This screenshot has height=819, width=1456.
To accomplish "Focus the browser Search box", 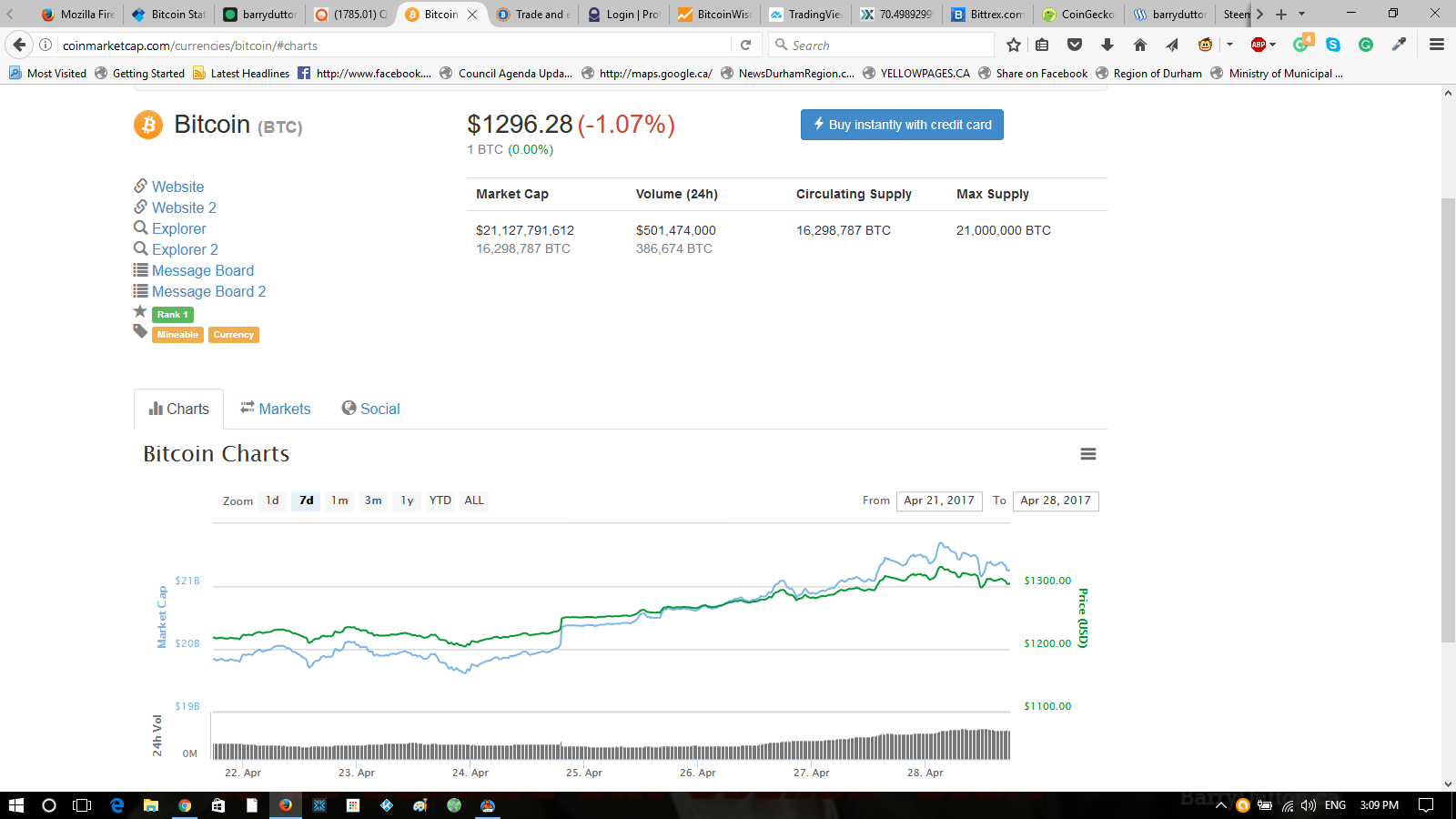I will [881, 45].
